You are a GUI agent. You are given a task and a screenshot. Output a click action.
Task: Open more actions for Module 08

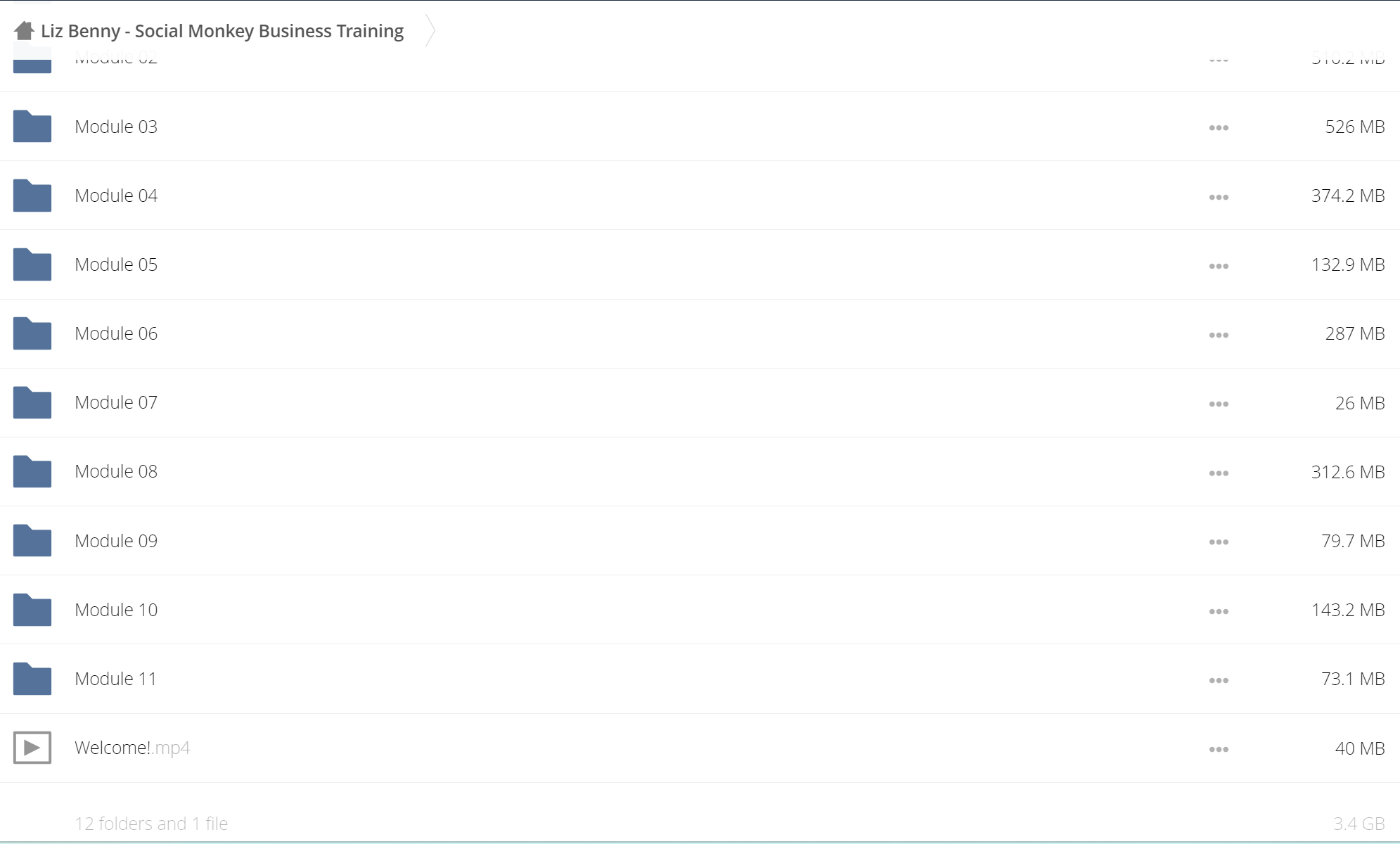[1219, 473]
